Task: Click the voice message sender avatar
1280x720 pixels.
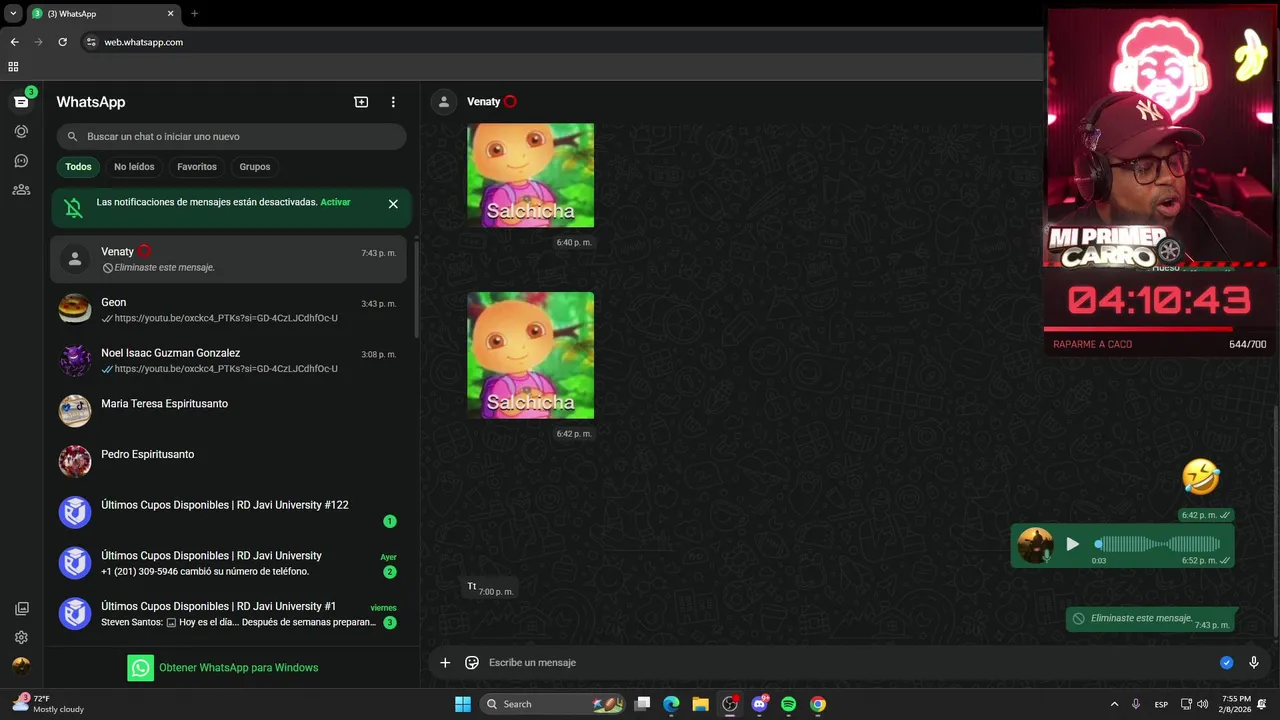Action: (x=1035, y=545)
